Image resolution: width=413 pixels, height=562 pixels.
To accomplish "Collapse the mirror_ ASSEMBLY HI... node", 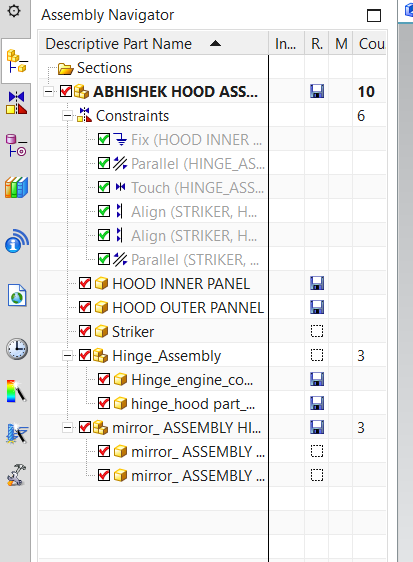I will pos(67,428).
